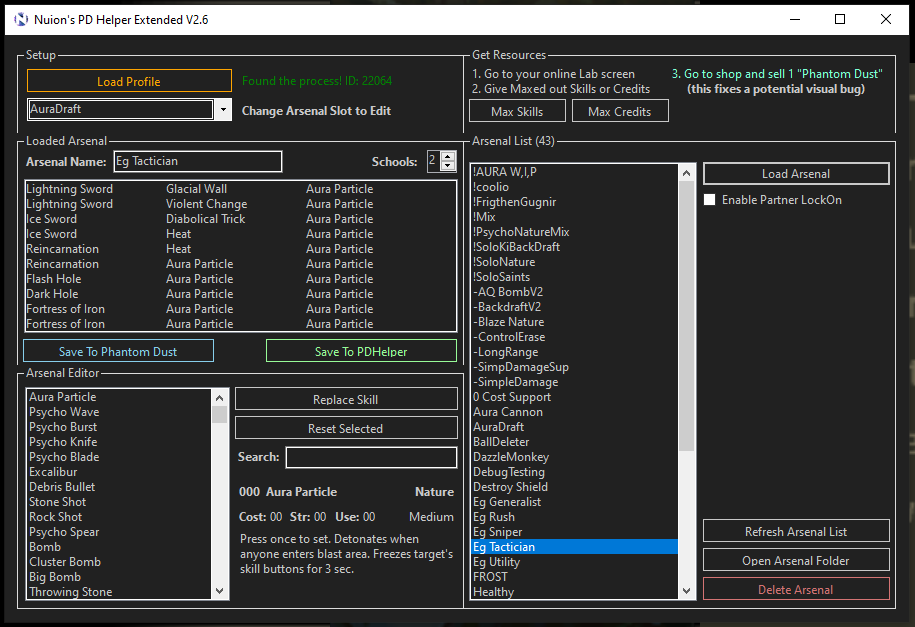Select Flash Hole in the loaded arsenal
The width and height of the screenshot is (915, 627).
click(54, 279)
